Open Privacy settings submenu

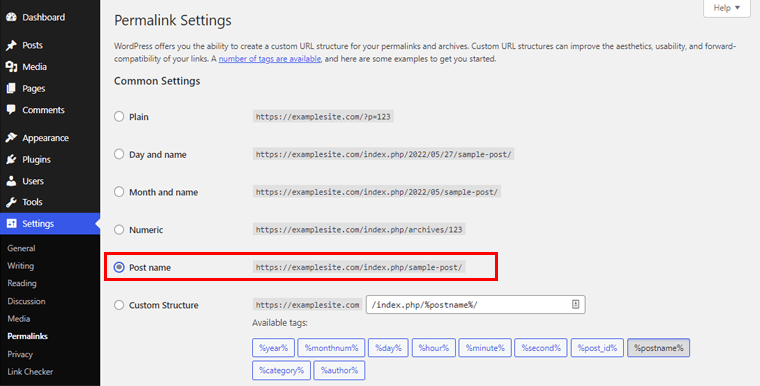20,354
